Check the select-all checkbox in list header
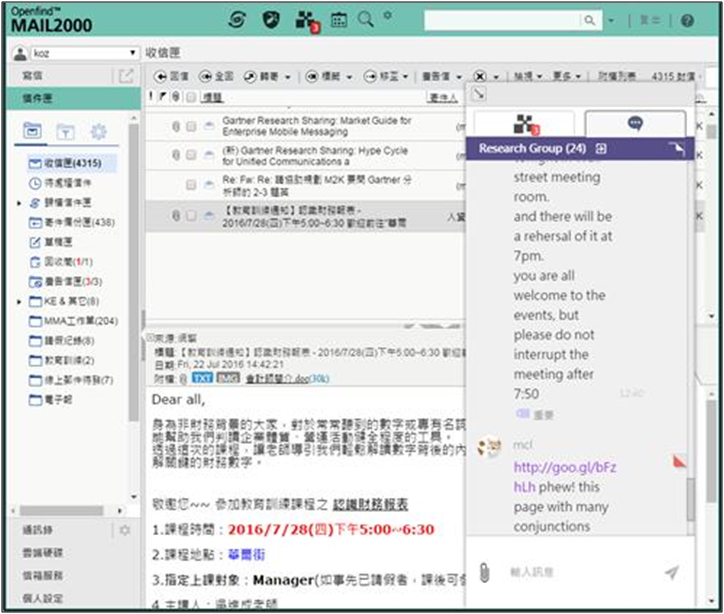This screenshot has height=614, width=724. click(191, 97)
